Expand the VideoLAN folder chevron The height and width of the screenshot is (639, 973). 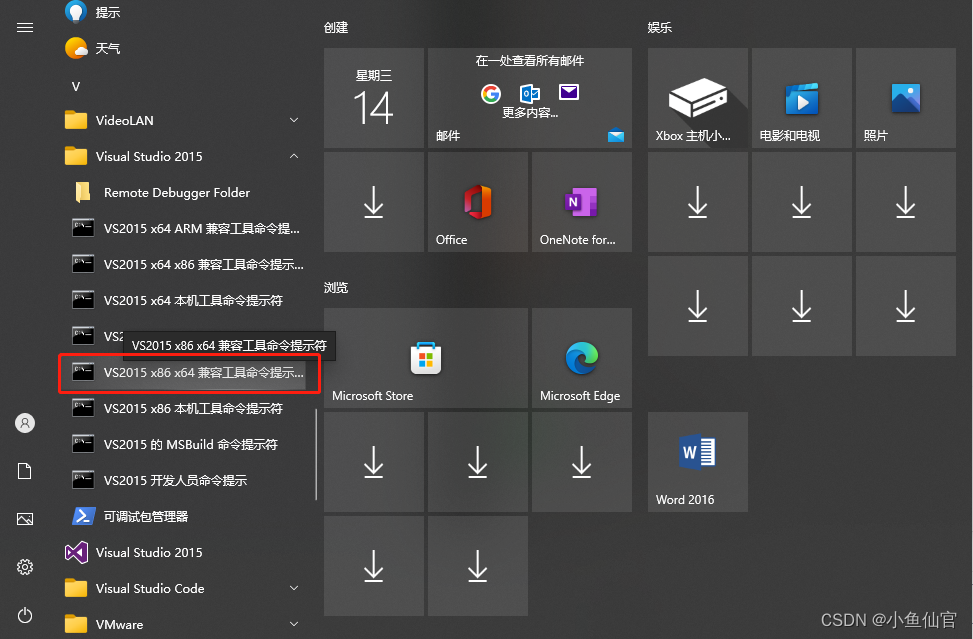[x=294, y=120]
